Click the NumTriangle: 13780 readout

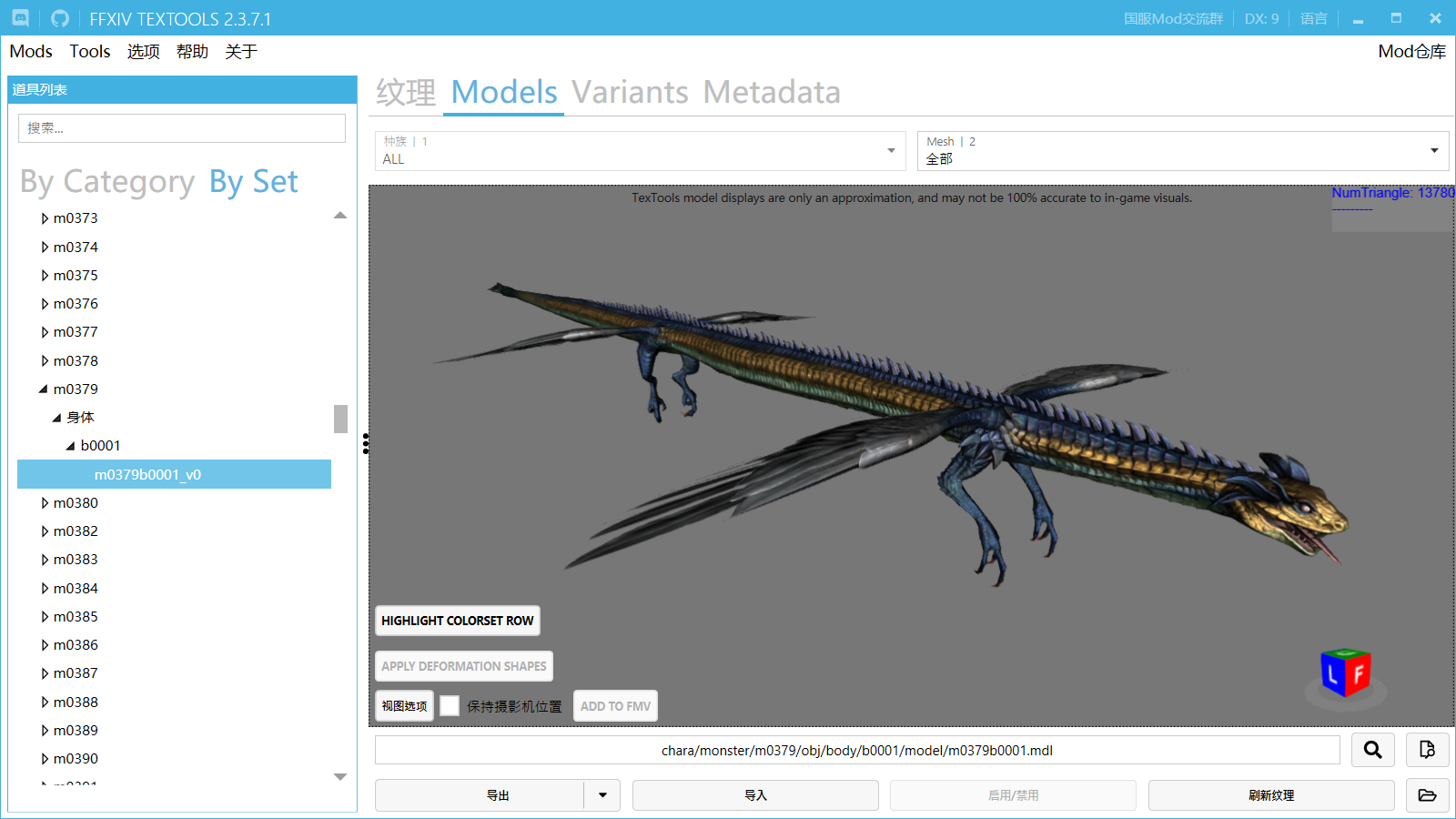1393,193
